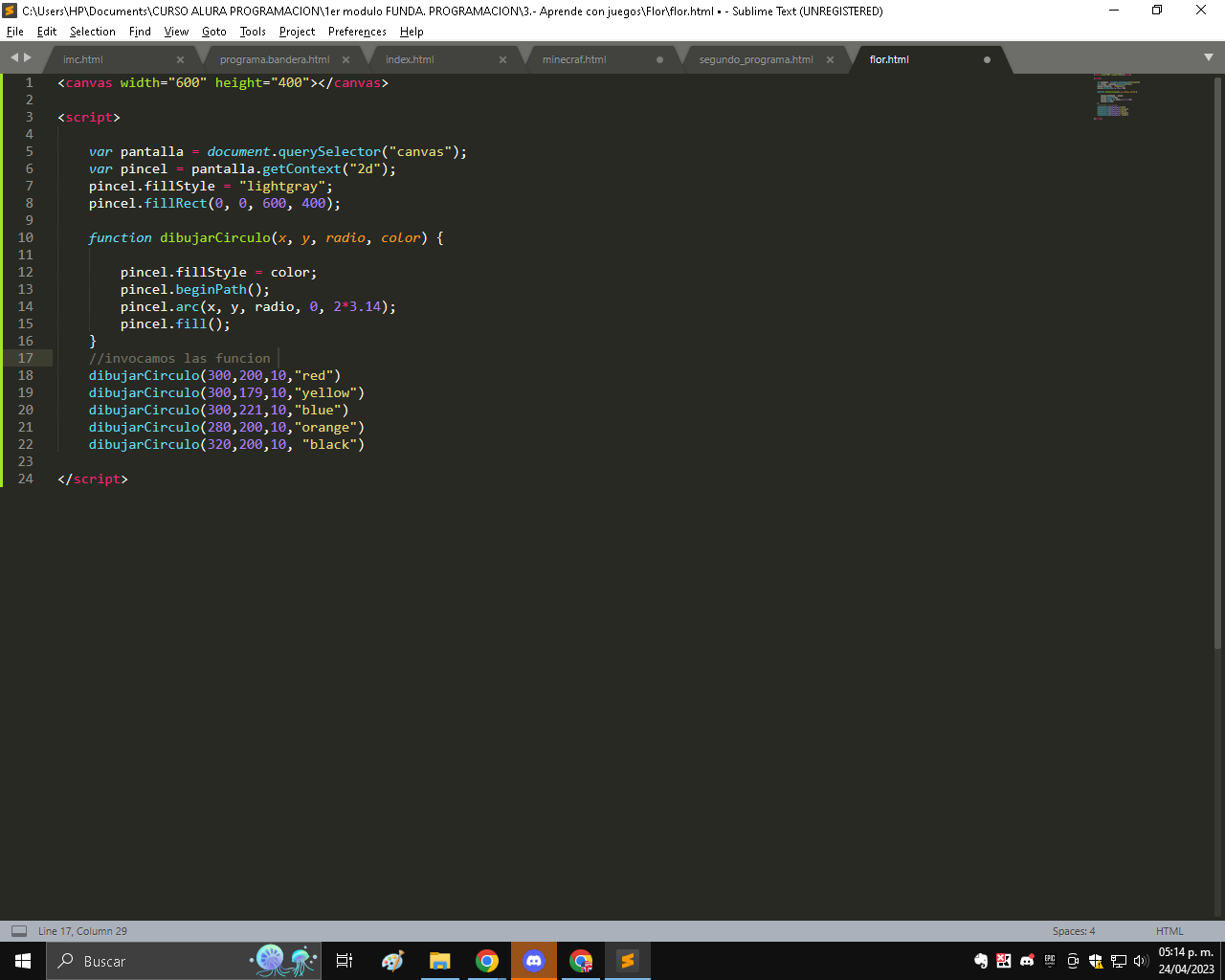Viewport: 1225px width, 980px height.
Task: Open the Tools menu
Action: (253, 32)
